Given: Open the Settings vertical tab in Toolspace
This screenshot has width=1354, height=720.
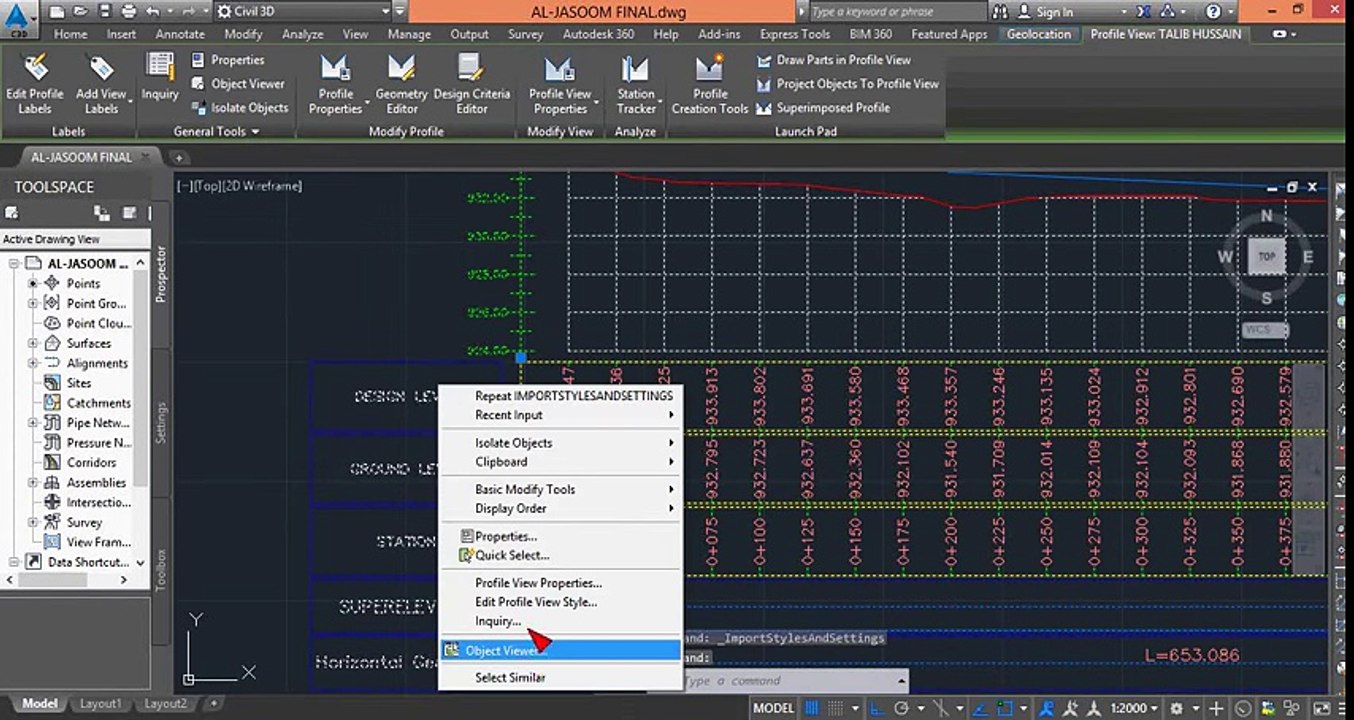Looking at the screenshot, I should 161,423.
